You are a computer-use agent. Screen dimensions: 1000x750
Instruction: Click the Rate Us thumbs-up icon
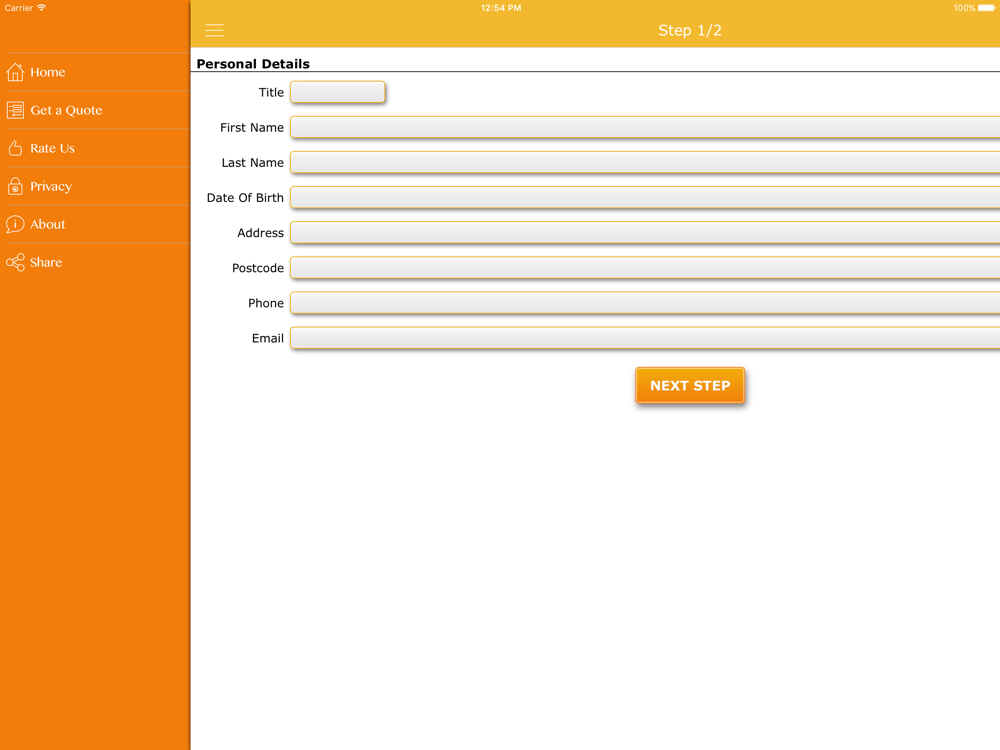[x=15, y=149]
